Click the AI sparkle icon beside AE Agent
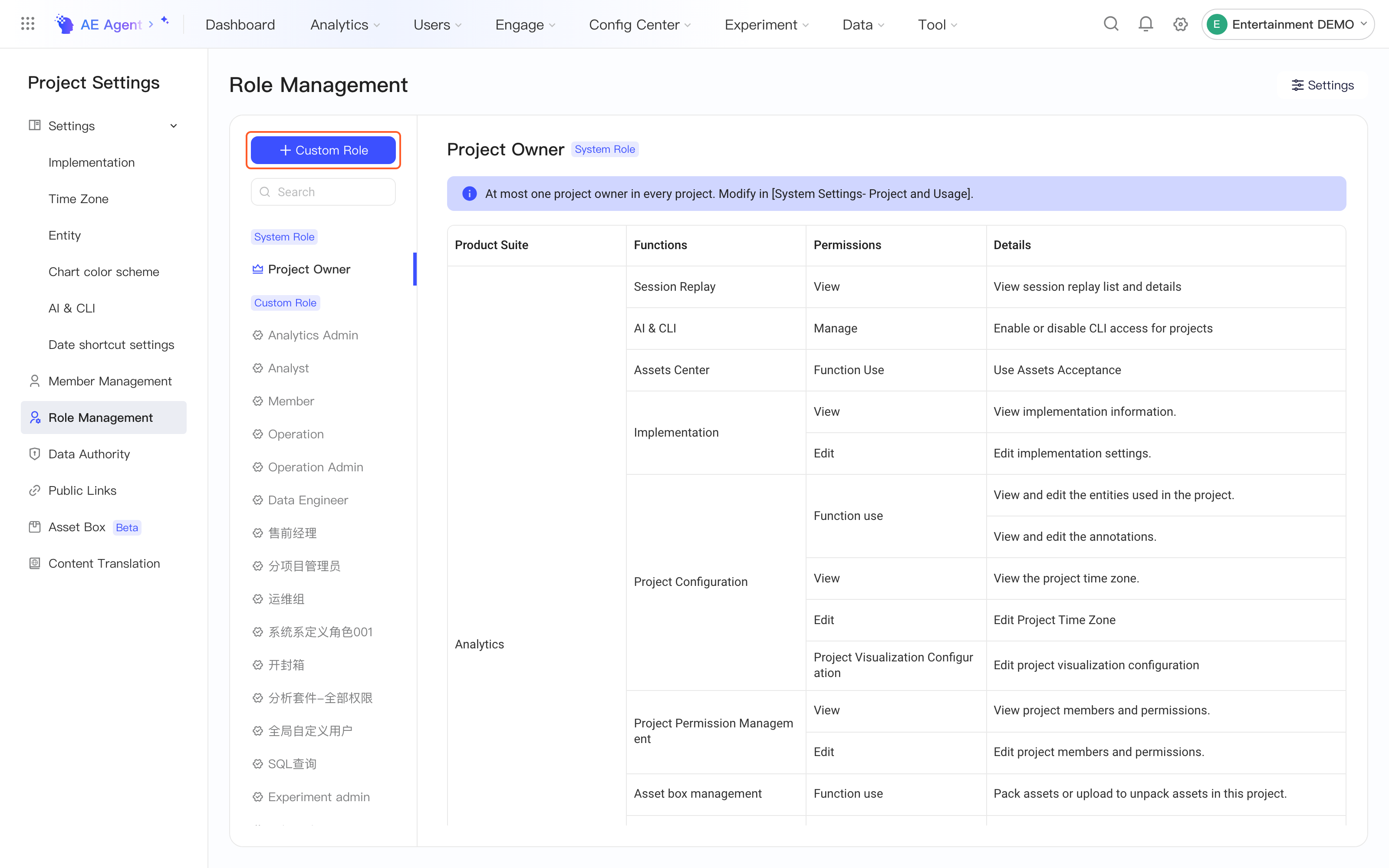Viewport: 1389px width, 868px height. click(x=165, y=21)
